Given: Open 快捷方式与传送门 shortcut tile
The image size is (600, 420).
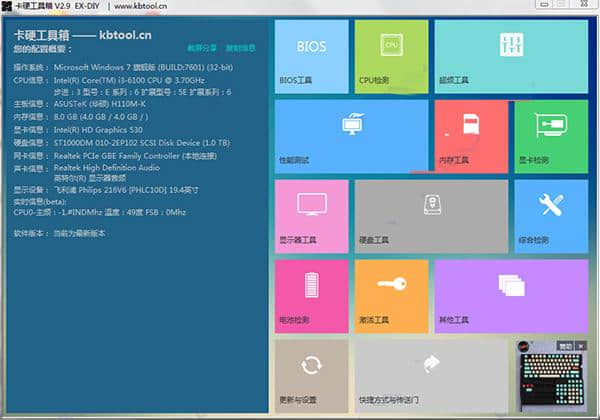Looking at the screenshot, I should (x=430, y=374).
